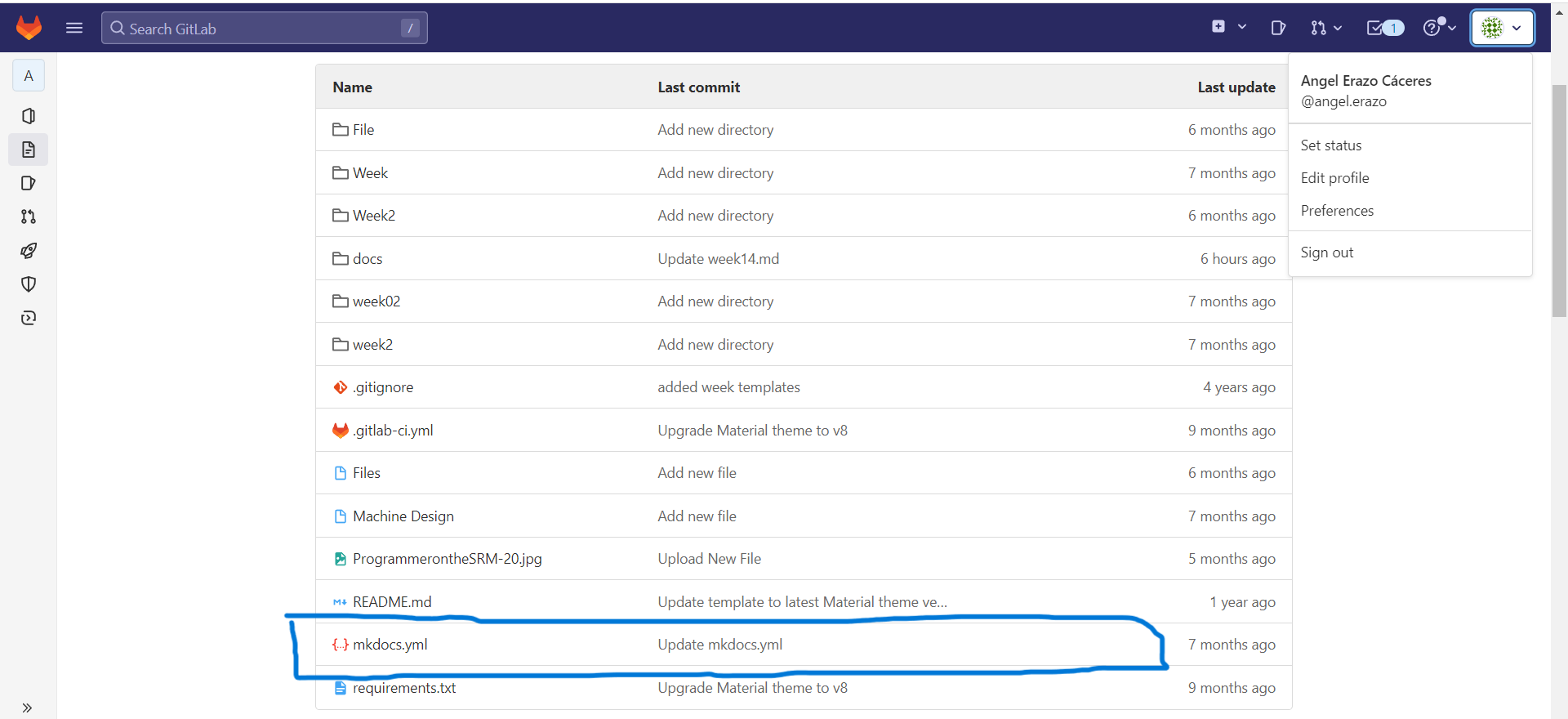Screen dimensions: 1568x719
Task: Focus the Search GitLab field
Action: click(264, 28)
